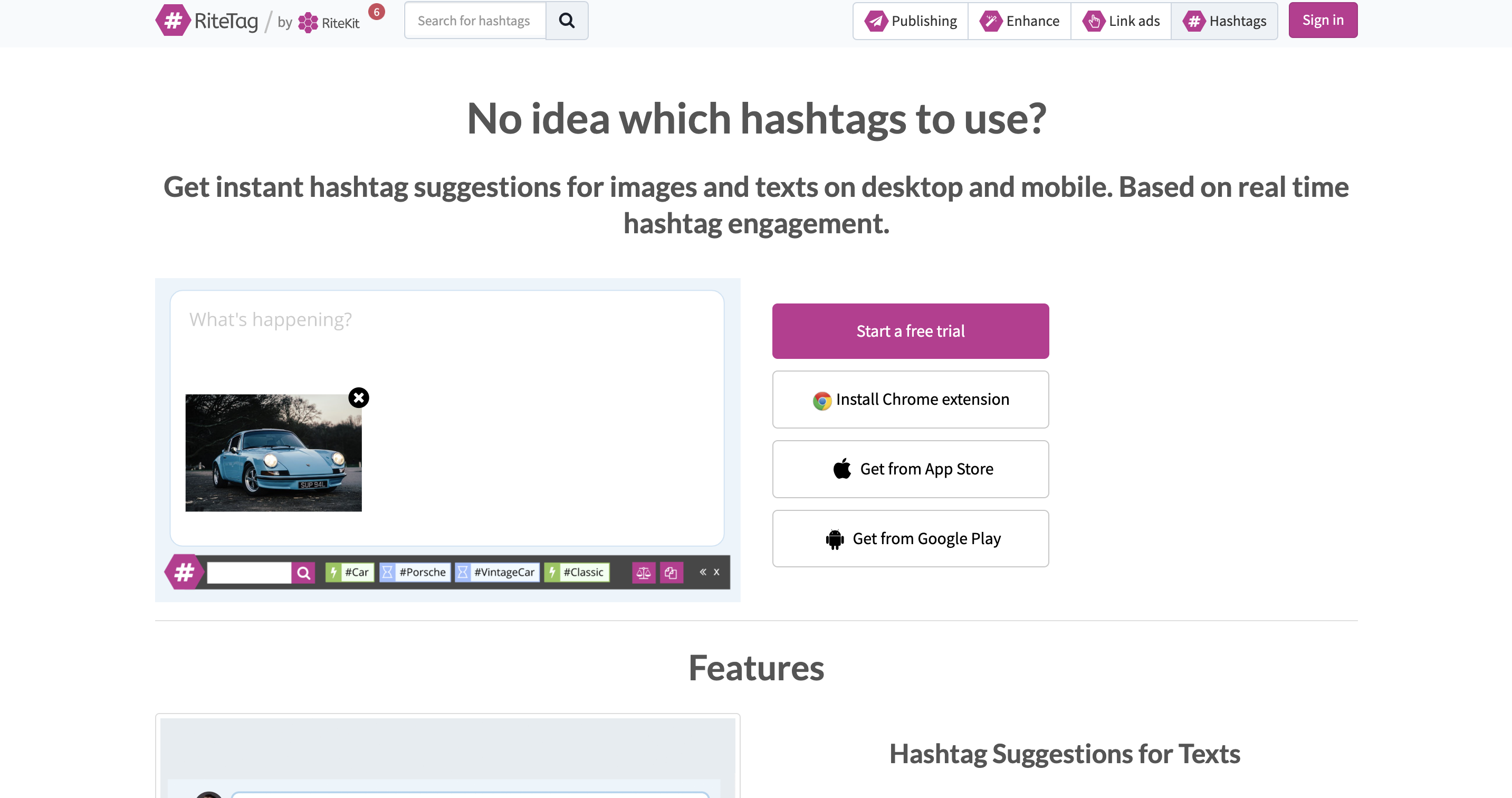Select the #Porsche hashtag suggestion
1512x798 pixels.
point(415,572)
